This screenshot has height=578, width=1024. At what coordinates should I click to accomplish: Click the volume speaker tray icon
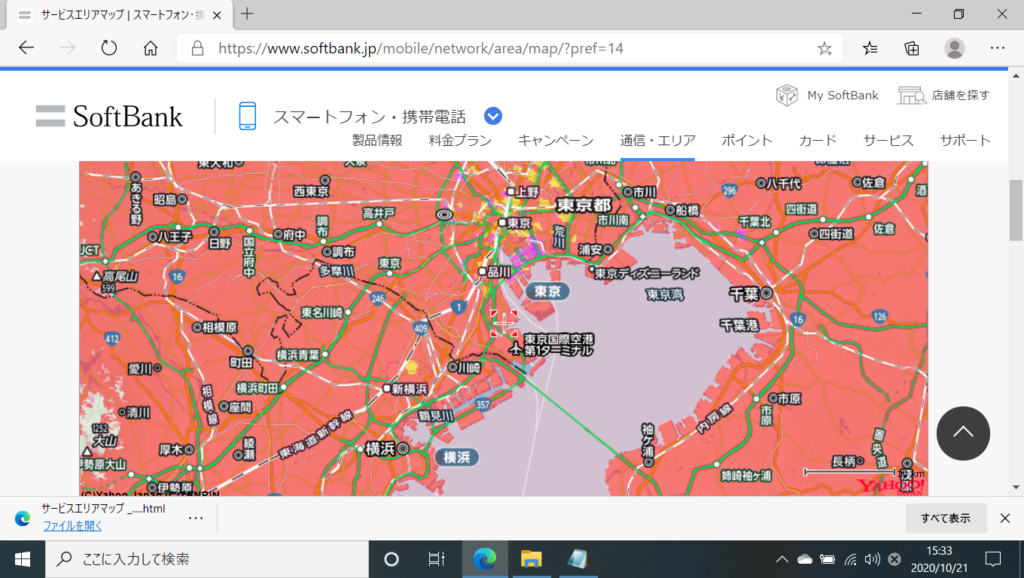point(872,559)
